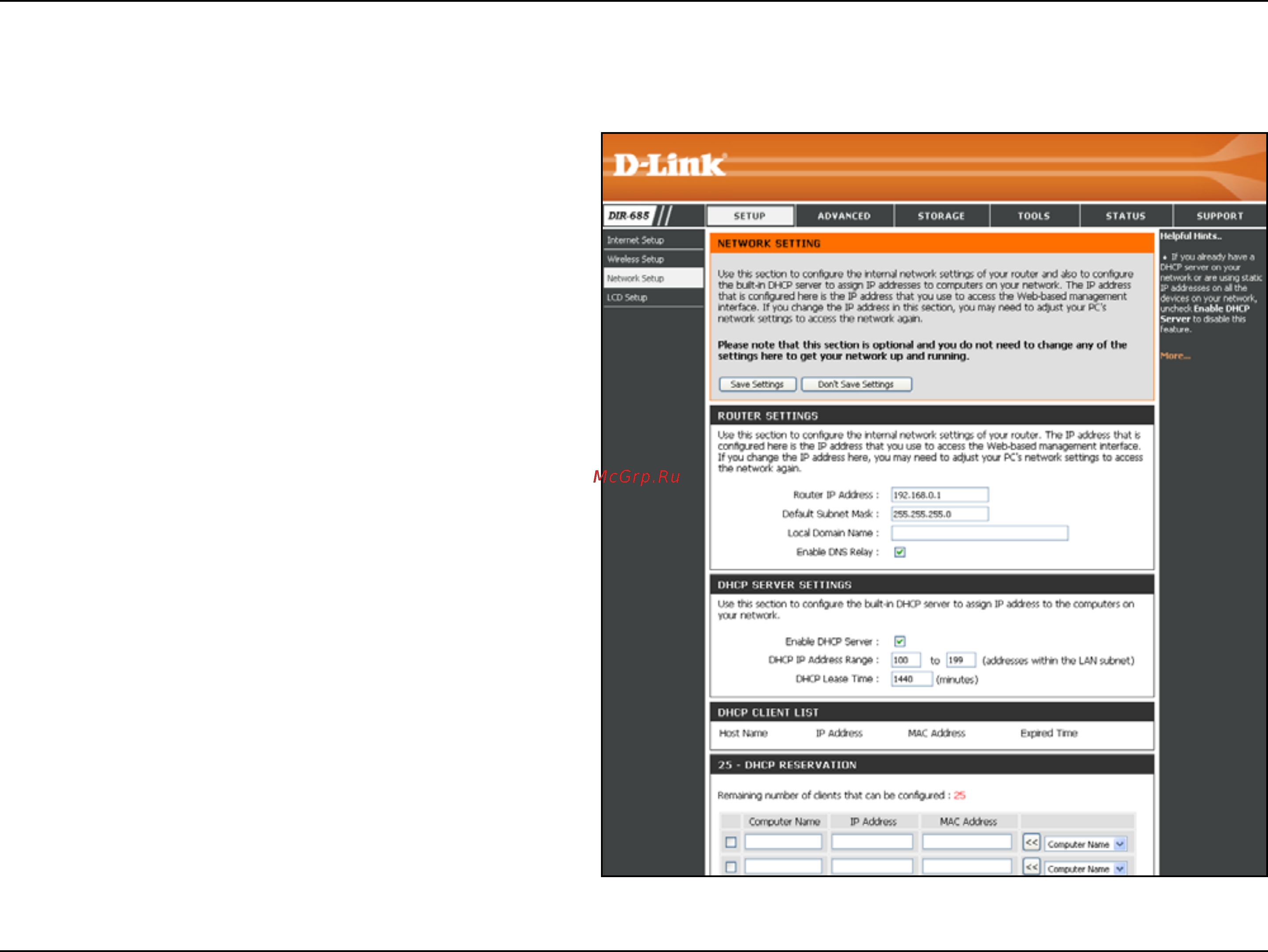
Task: Select Network Setup in sidebar
Action: click(x=653, y=279)
